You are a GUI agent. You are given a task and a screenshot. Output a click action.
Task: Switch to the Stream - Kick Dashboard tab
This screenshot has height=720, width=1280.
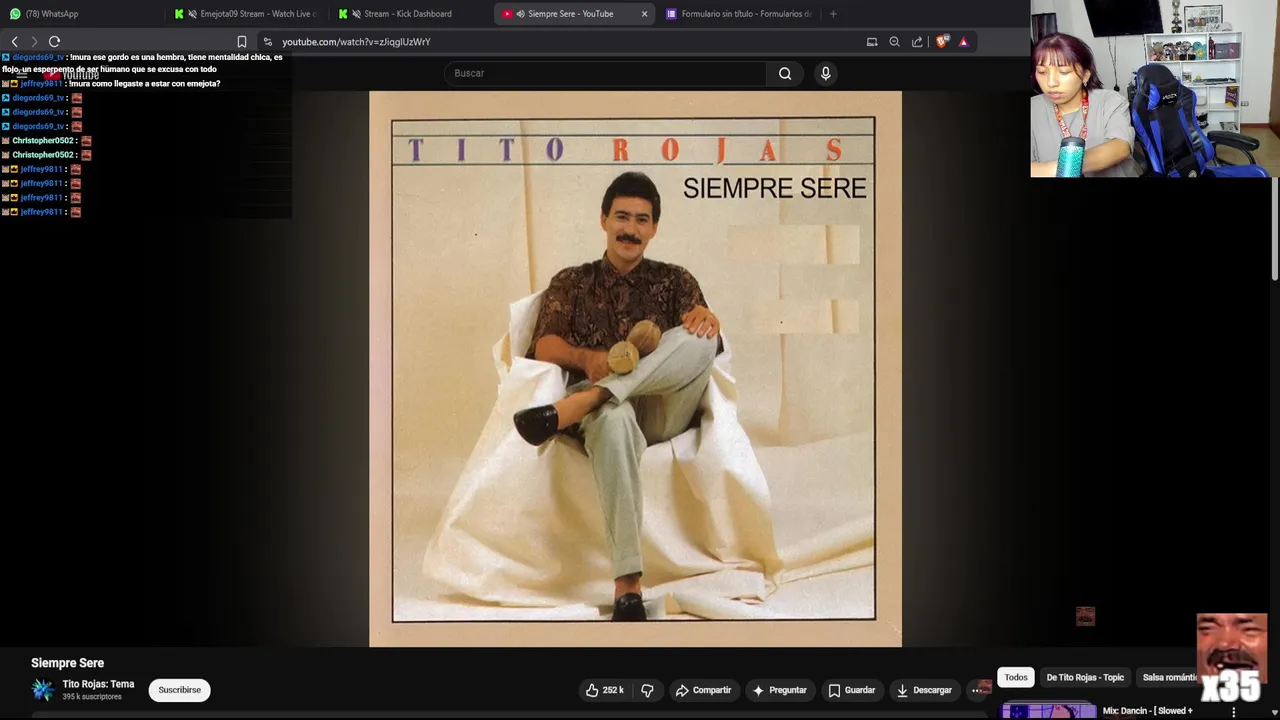click(x=410, y=14)
